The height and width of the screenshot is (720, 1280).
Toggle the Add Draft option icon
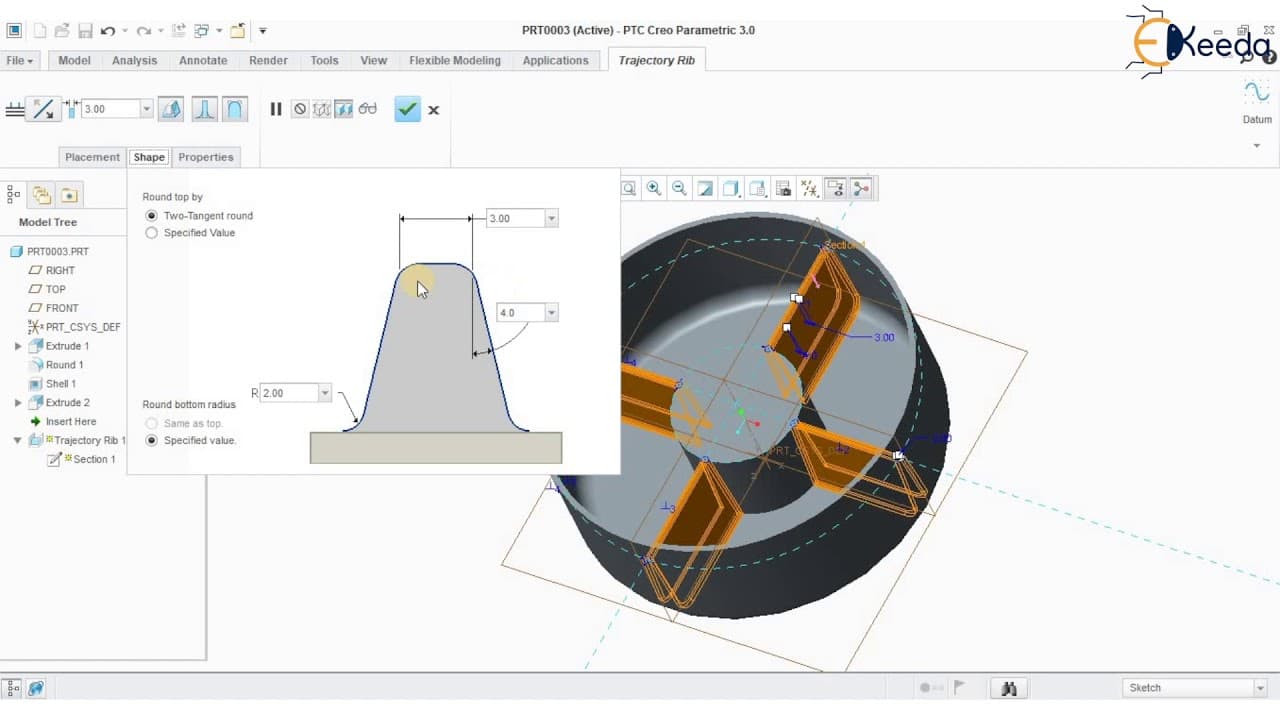[171, 109]
